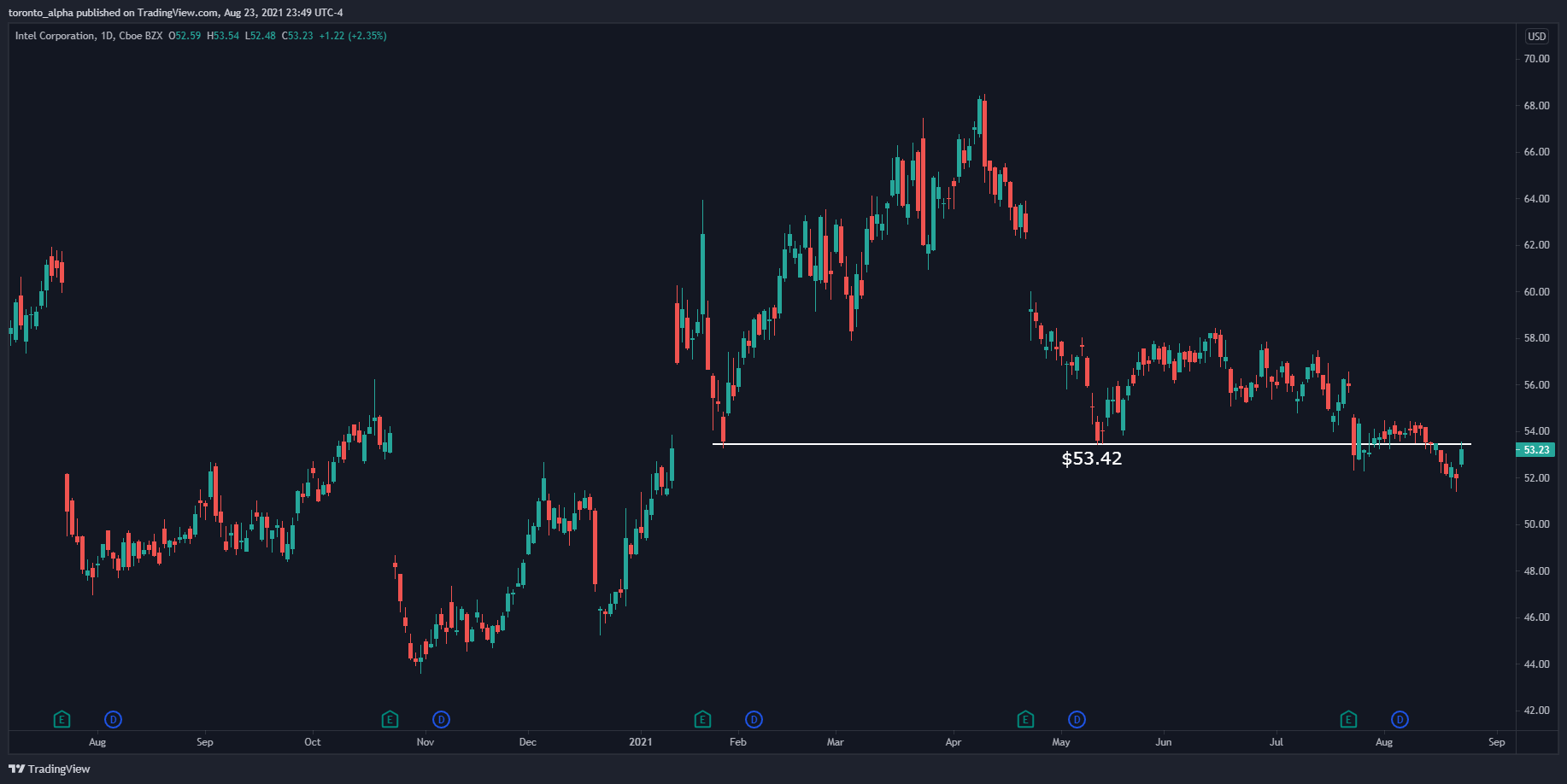The height and width of the screenshot is (784, 1567).
Task: Click the earnings E marker left of the first Aug label
Action: [62, 719]
